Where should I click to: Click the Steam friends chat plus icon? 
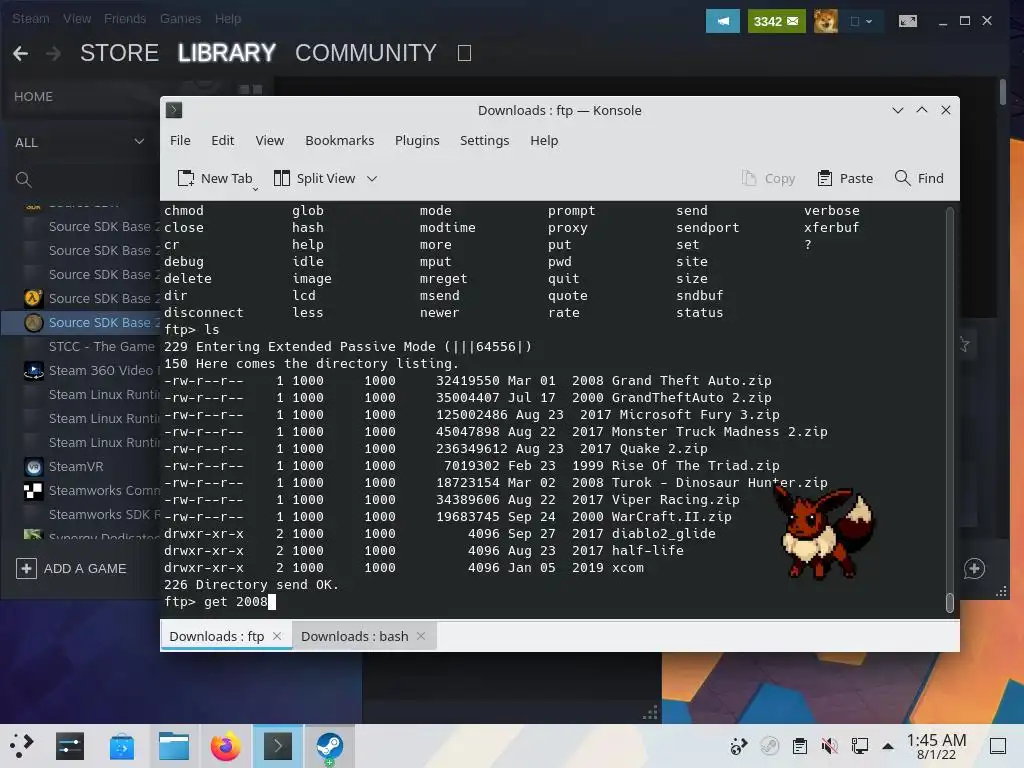pyautogui.click(x=974, y=569)
